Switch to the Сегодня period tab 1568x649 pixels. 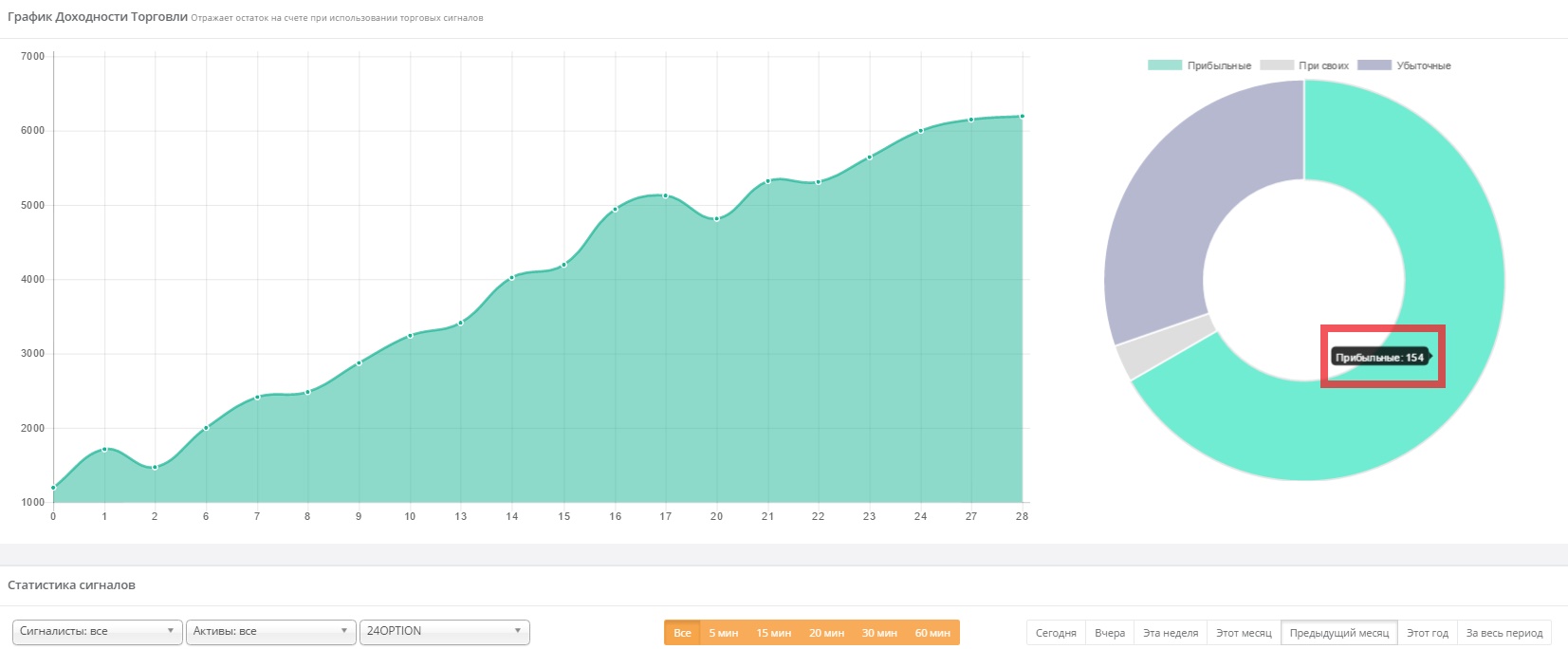pyautogui.click(x=1056, y=633)
